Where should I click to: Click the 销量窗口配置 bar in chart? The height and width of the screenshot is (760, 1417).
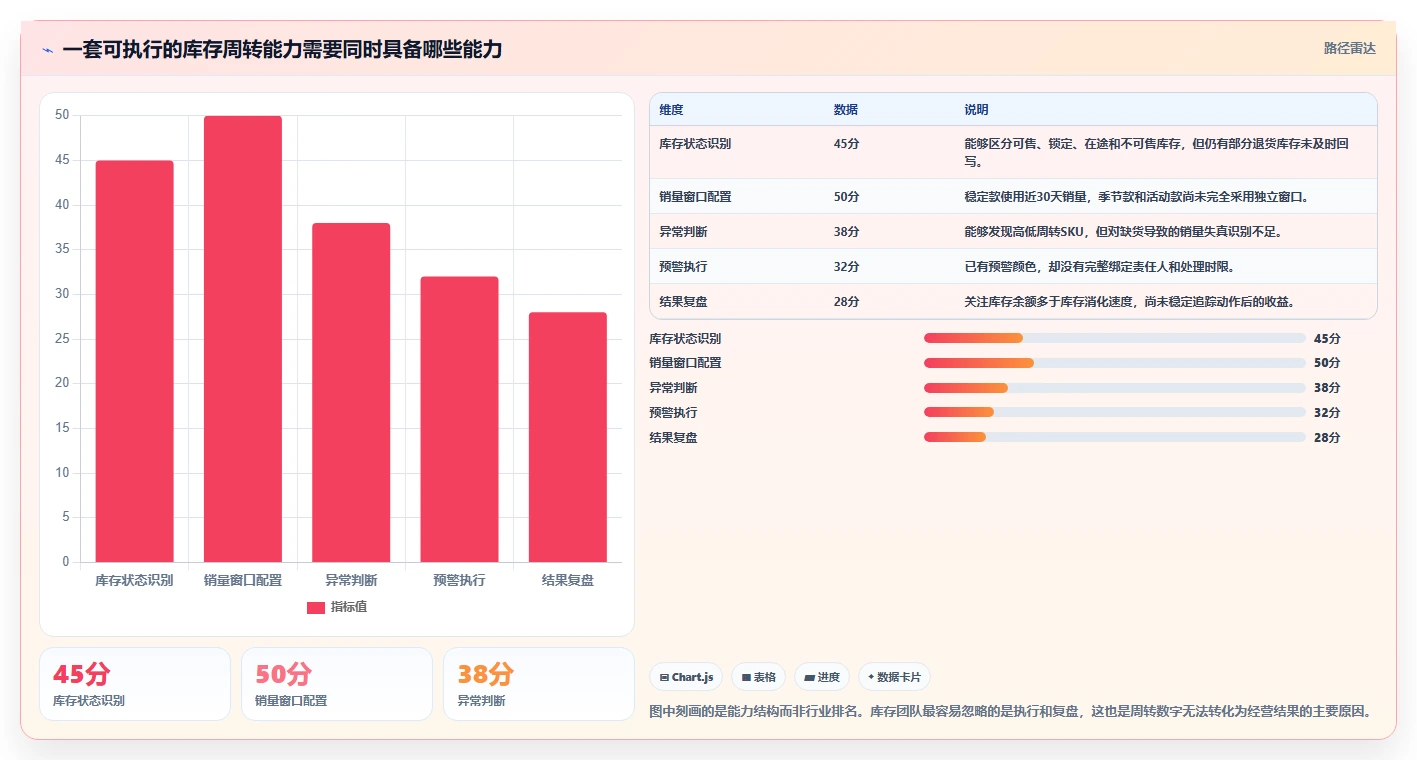pyautogui.click(x=243, y=339)
